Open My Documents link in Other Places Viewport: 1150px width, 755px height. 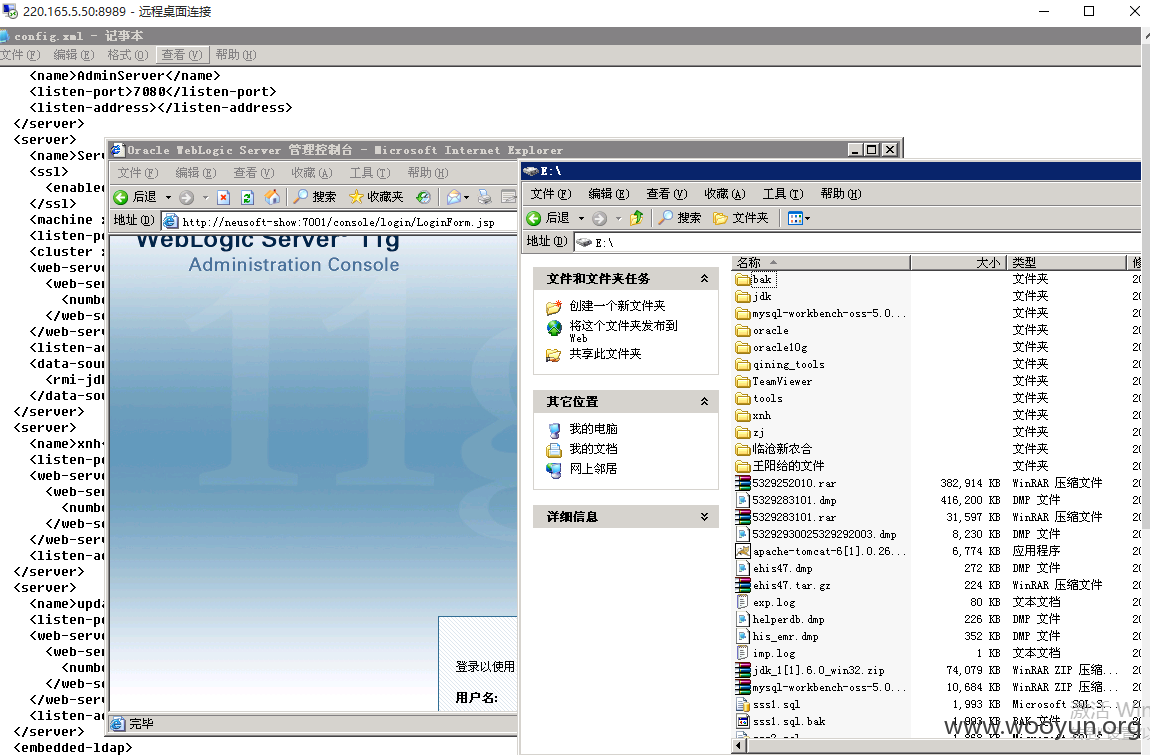pyautogui.click(x=593, y=448)
